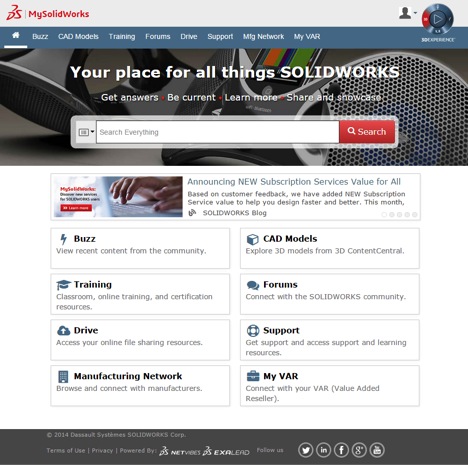Viewport: 468px width, 465px height.
Task: Click 'Browse and connect with manufacturers.' text
Action: (x=129, y=388)
